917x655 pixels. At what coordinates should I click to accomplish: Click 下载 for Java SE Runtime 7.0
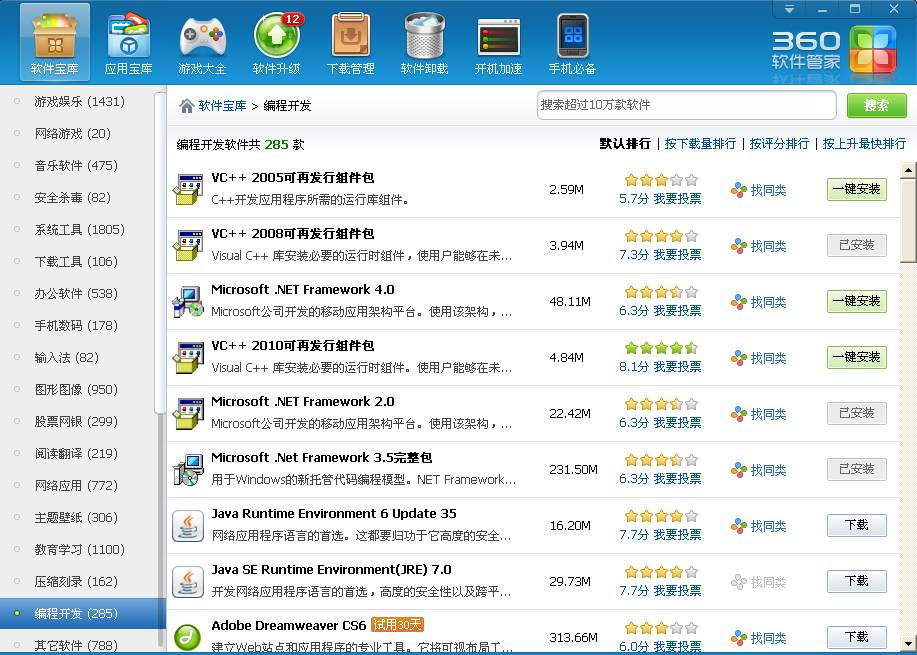[x=857, y=581]
